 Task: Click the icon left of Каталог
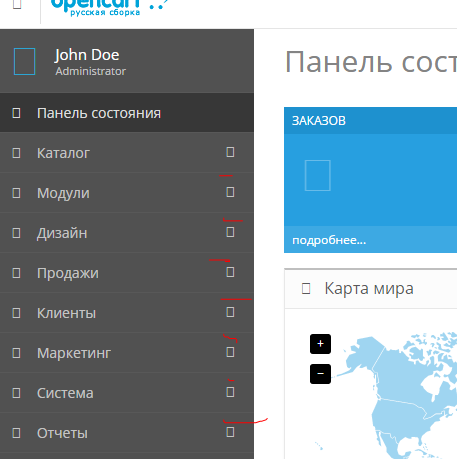16,153
